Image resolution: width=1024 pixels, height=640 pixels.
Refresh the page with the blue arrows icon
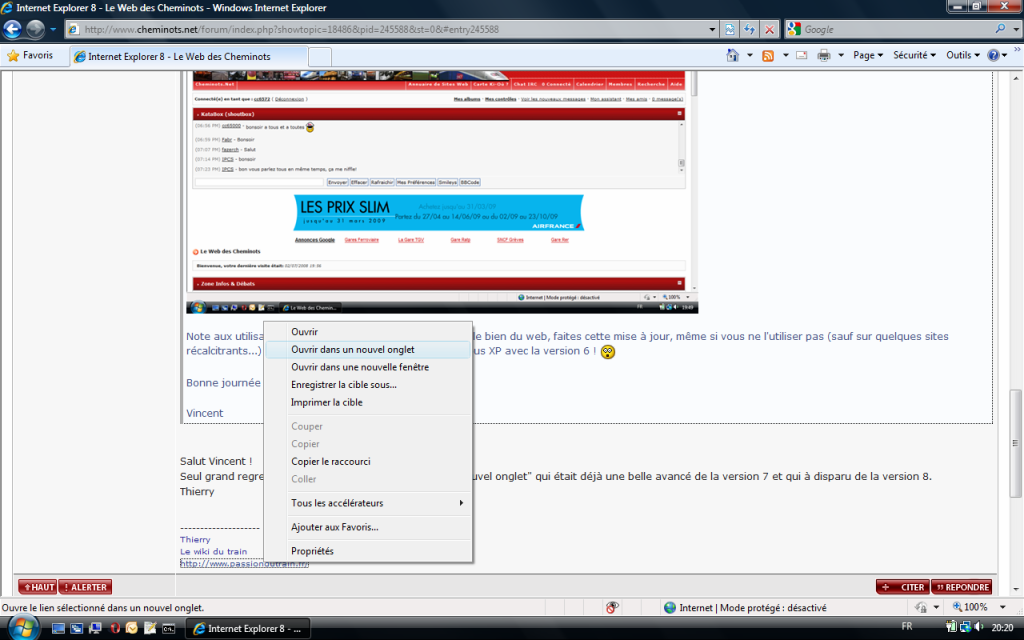point(749,29)
